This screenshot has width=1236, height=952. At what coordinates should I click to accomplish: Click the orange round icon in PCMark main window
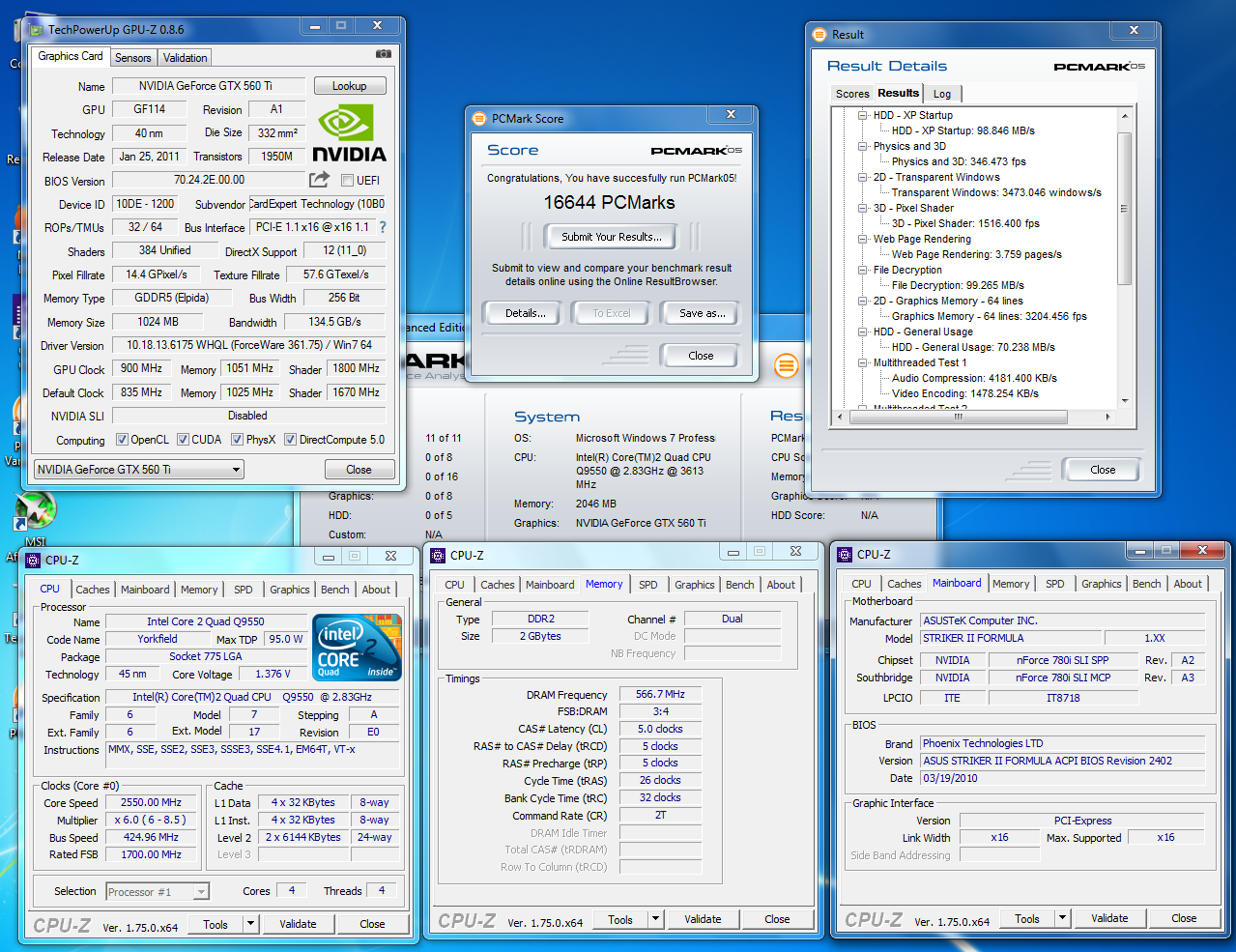(x=787, y=365)
